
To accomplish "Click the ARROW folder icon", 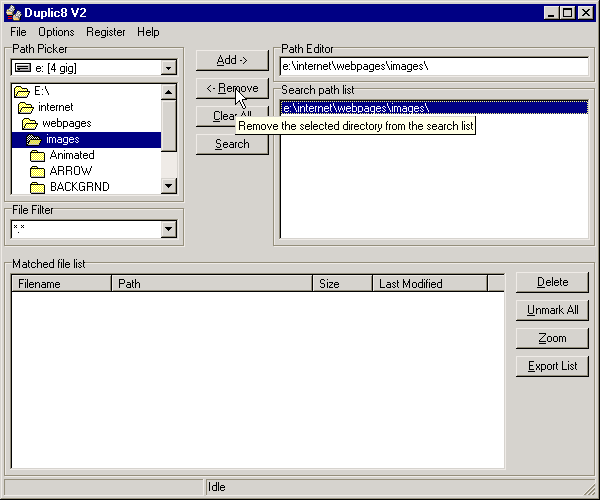I will pyautogui.click(x=37, y=171).
